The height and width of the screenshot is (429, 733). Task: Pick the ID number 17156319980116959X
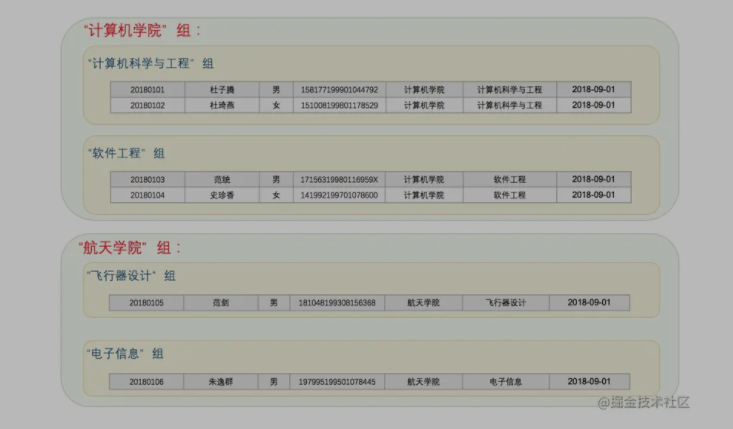pos(339,179)
